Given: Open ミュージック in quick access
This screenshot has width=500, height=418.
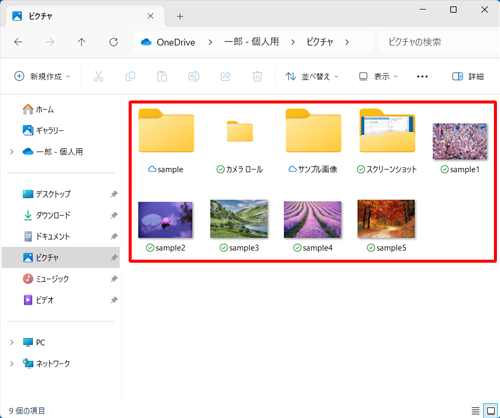Looking at the screenshot, I should (46, 279).
